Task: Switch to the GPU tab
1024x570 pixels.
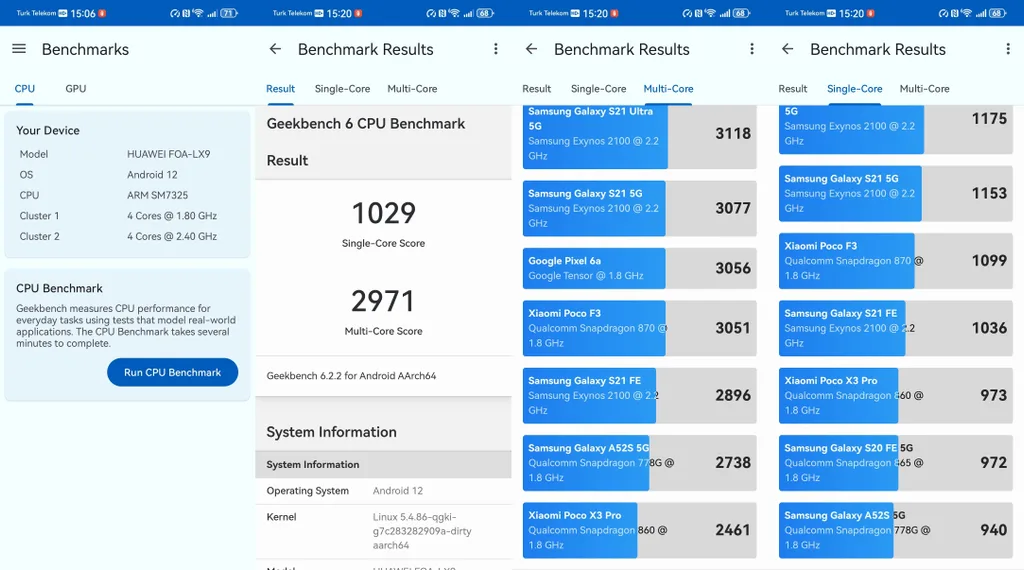Action: pos(76,89)
